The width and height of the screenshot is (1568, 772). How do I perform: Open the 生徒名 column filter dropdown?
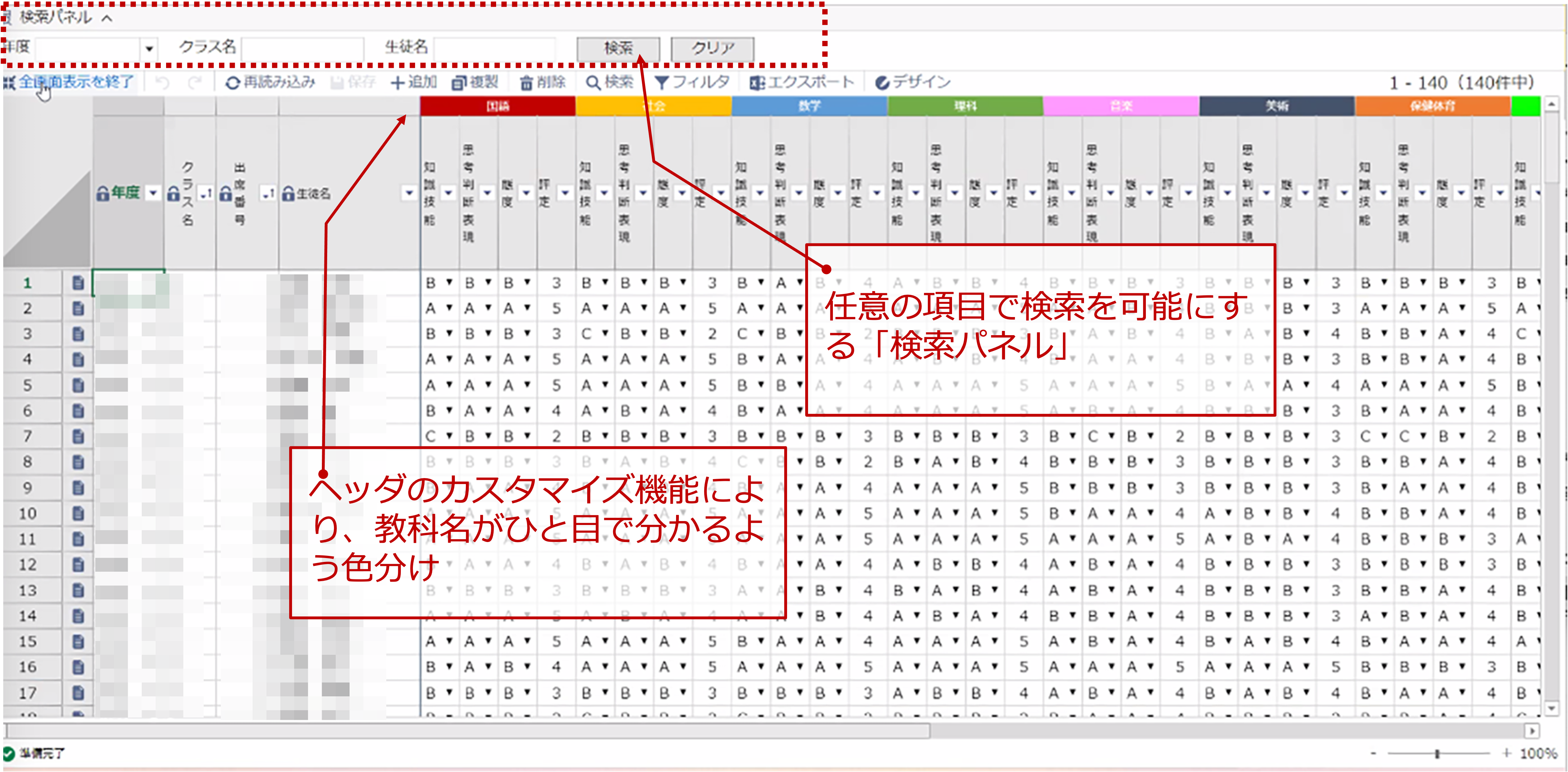pos(409,193)
